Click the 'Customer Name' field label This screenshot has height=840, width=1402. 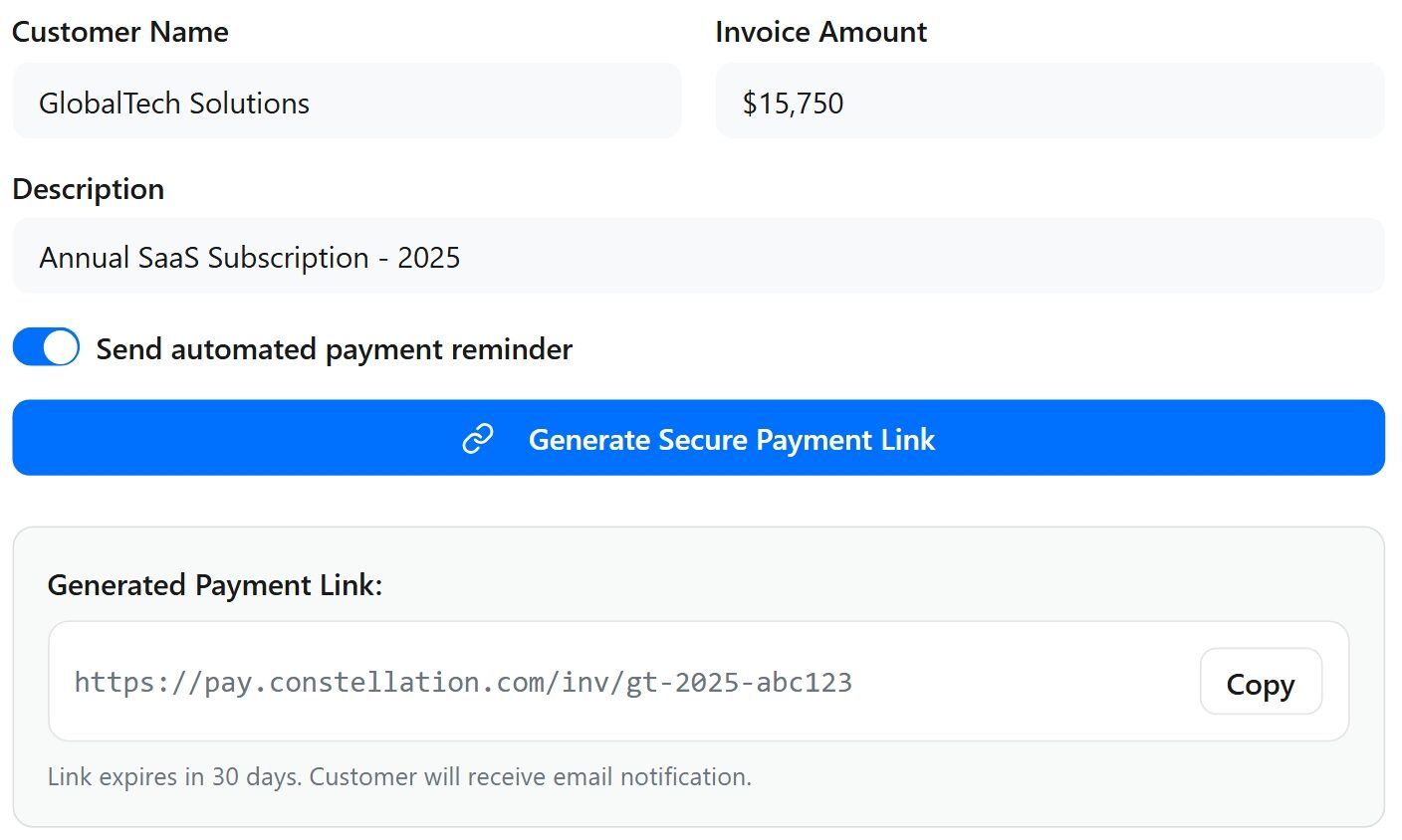click(x=120, y=32)
